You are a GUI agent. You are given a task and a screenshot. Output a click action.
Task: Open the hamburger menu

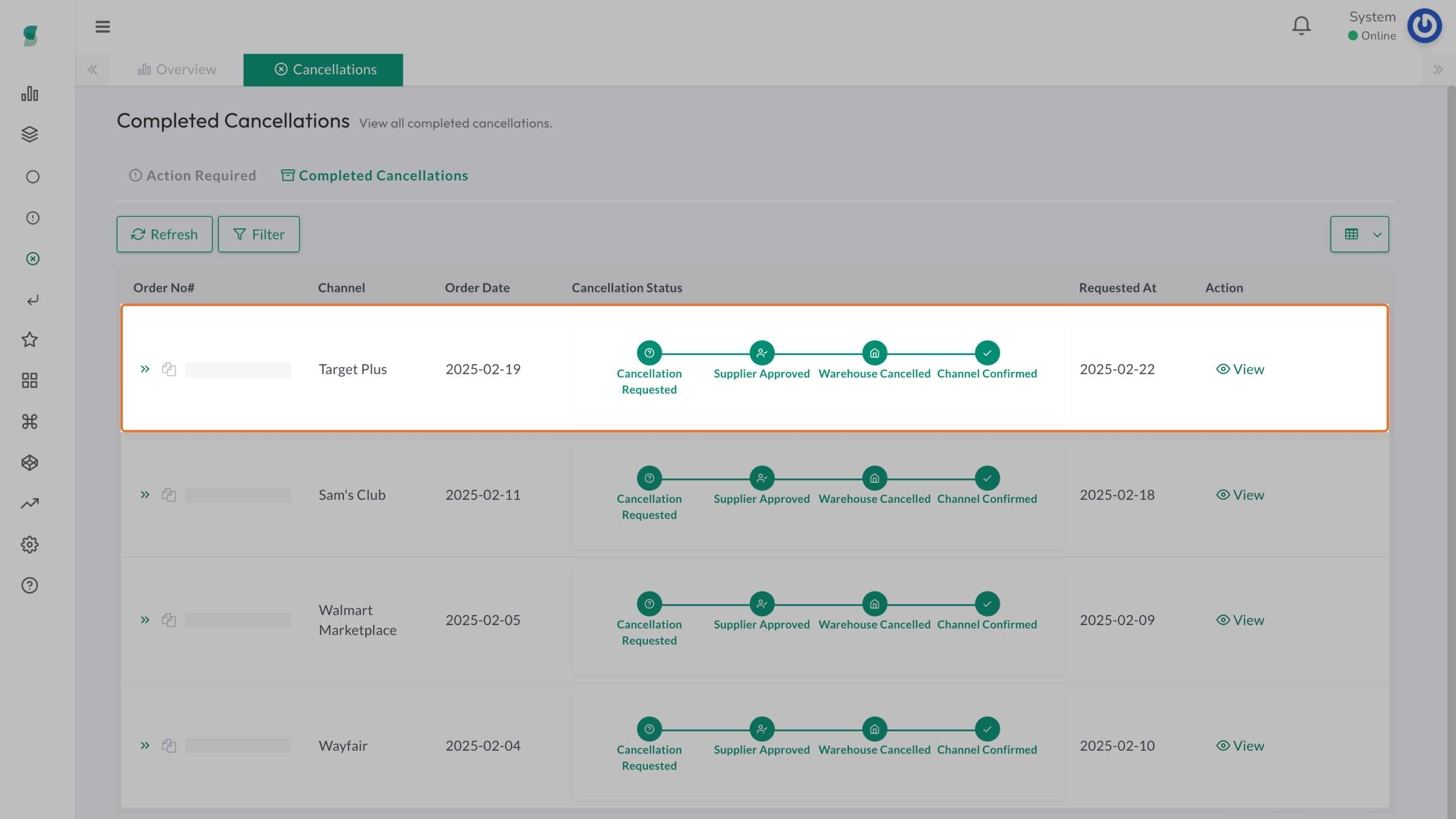102,27
